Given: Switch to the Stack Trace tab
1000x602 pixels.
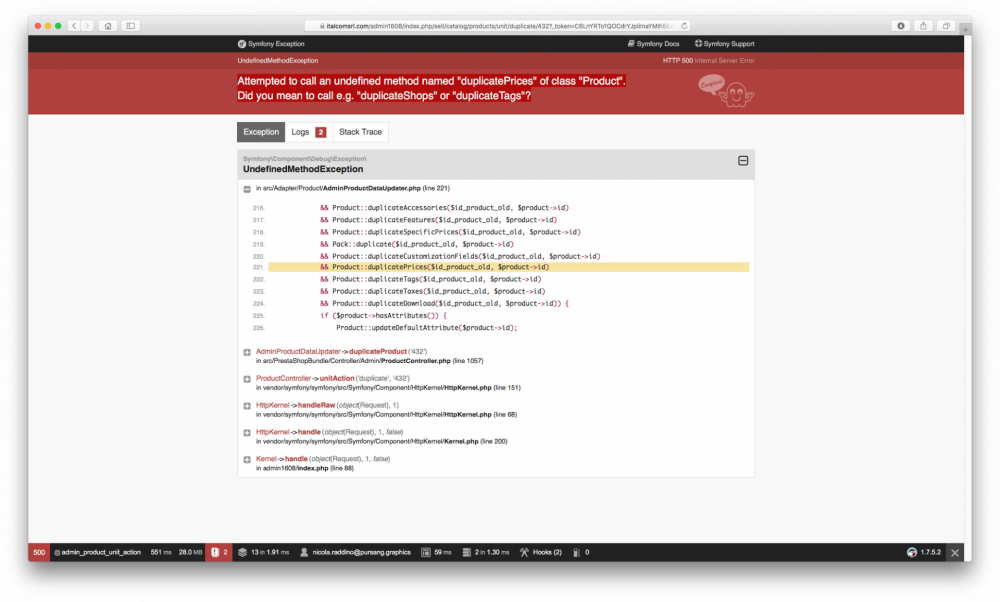Looking at the screenshot, I should [360, 131].
